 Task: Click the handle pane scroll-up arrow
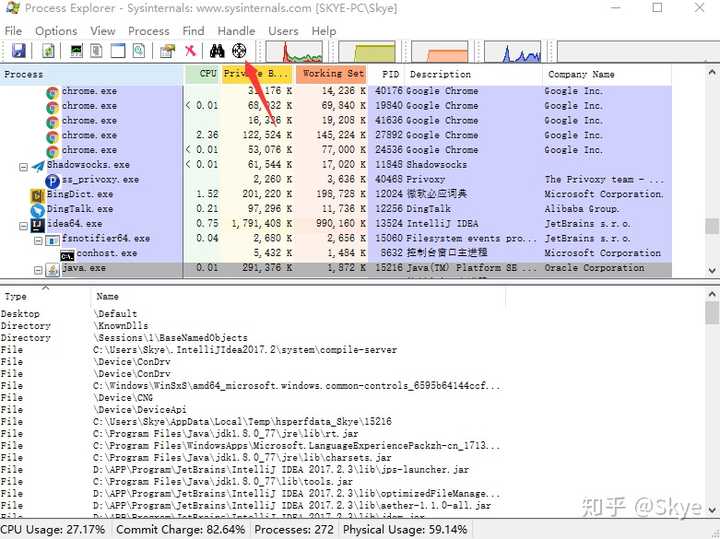(712, 294)
